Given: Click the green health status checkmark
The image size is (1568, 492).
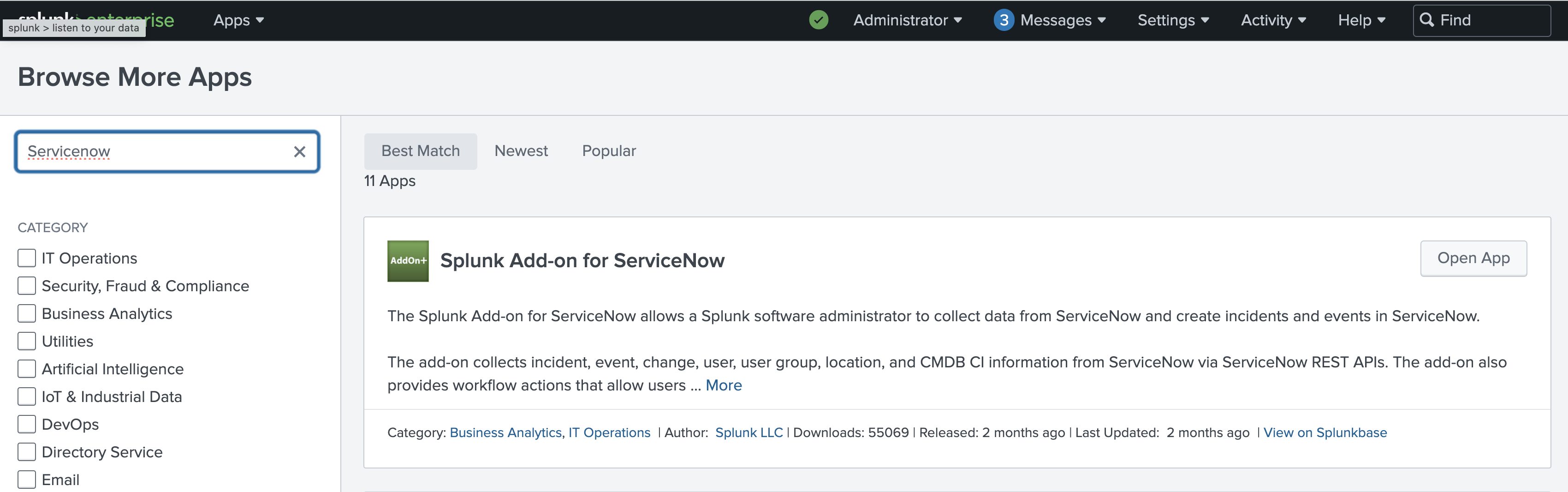Looking at the screenshot, I should (818, 19).
